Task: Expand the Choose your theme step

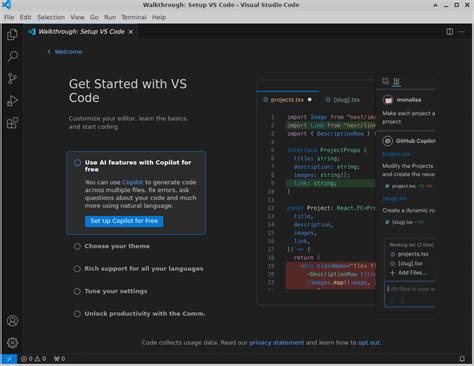Action: (117, 246)
